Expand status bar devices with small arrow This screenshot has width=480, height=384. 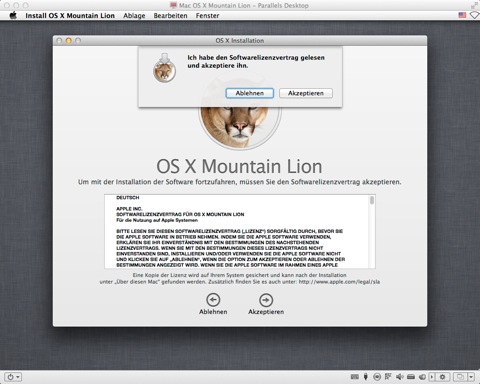pyautogui.click(x=432, y=377)
